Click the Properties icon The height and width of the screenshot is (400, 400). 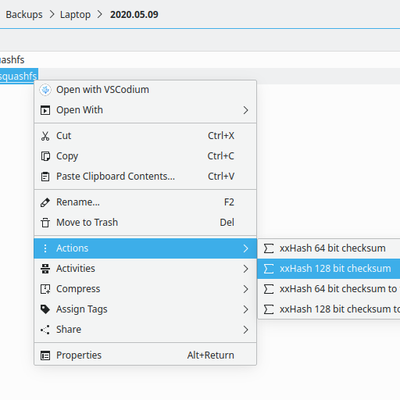[x=45, y=356]
